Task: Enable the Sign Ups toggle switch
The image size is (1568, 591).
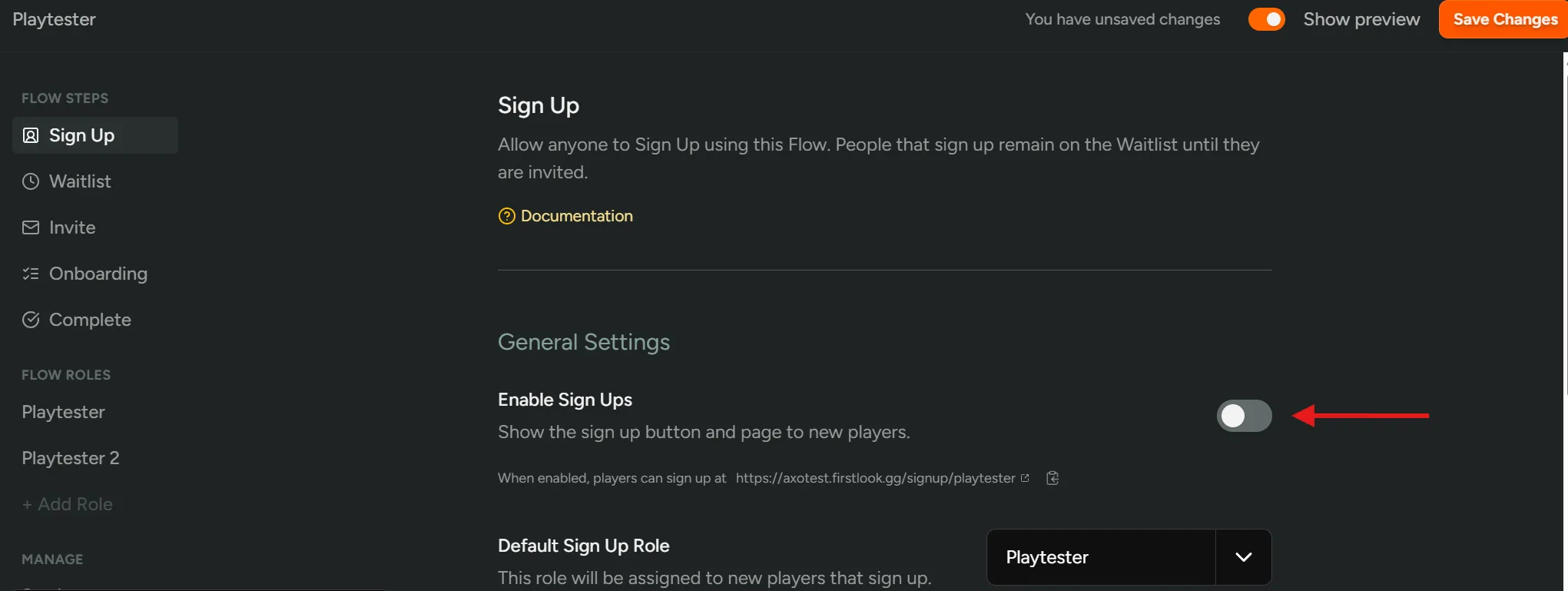Action: [x=1243, y=416]
